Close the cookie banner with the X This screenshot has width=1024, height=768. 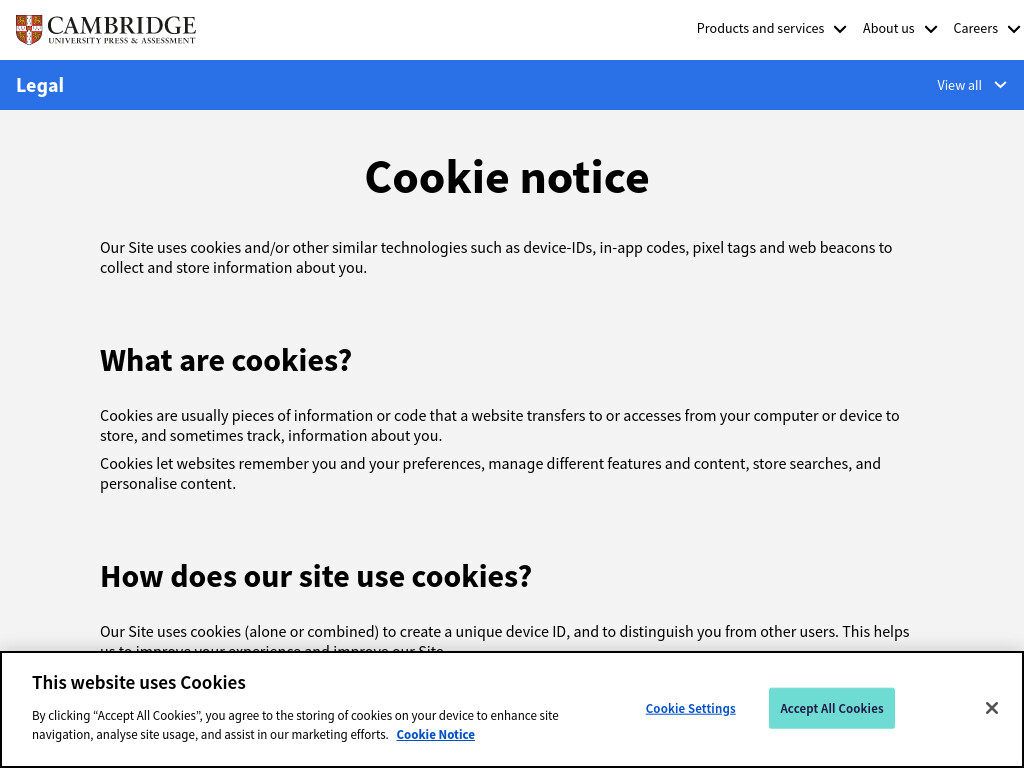tap(991, 708)
